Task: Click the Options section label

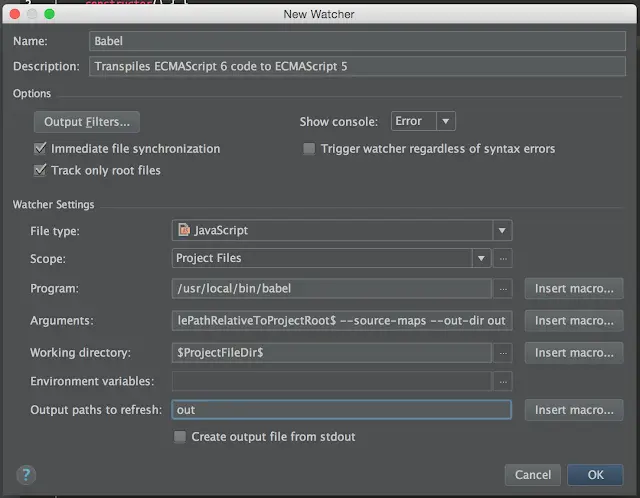Action: click(32, 93)
